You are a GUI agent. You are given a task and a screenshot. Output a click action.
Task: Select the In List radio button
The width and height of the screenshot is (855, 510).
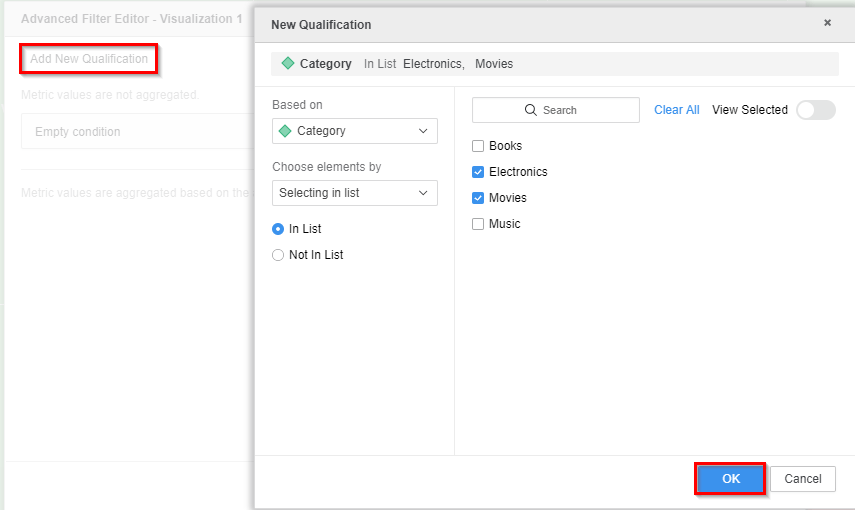click(x=278, y=229)
